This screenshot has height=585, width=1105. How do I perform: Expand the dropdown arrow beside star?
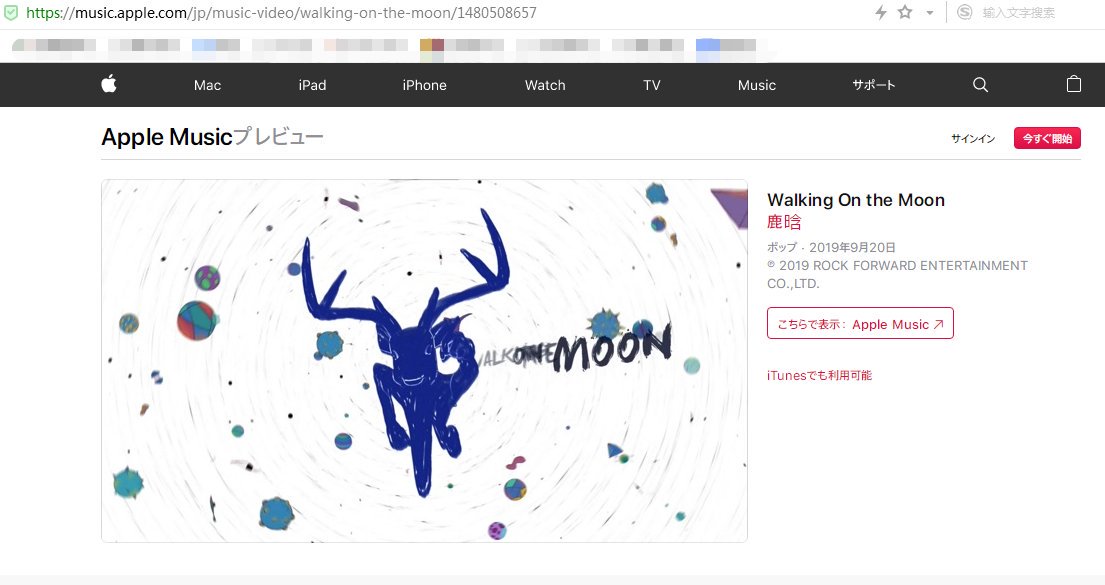[x=930, y=13]
